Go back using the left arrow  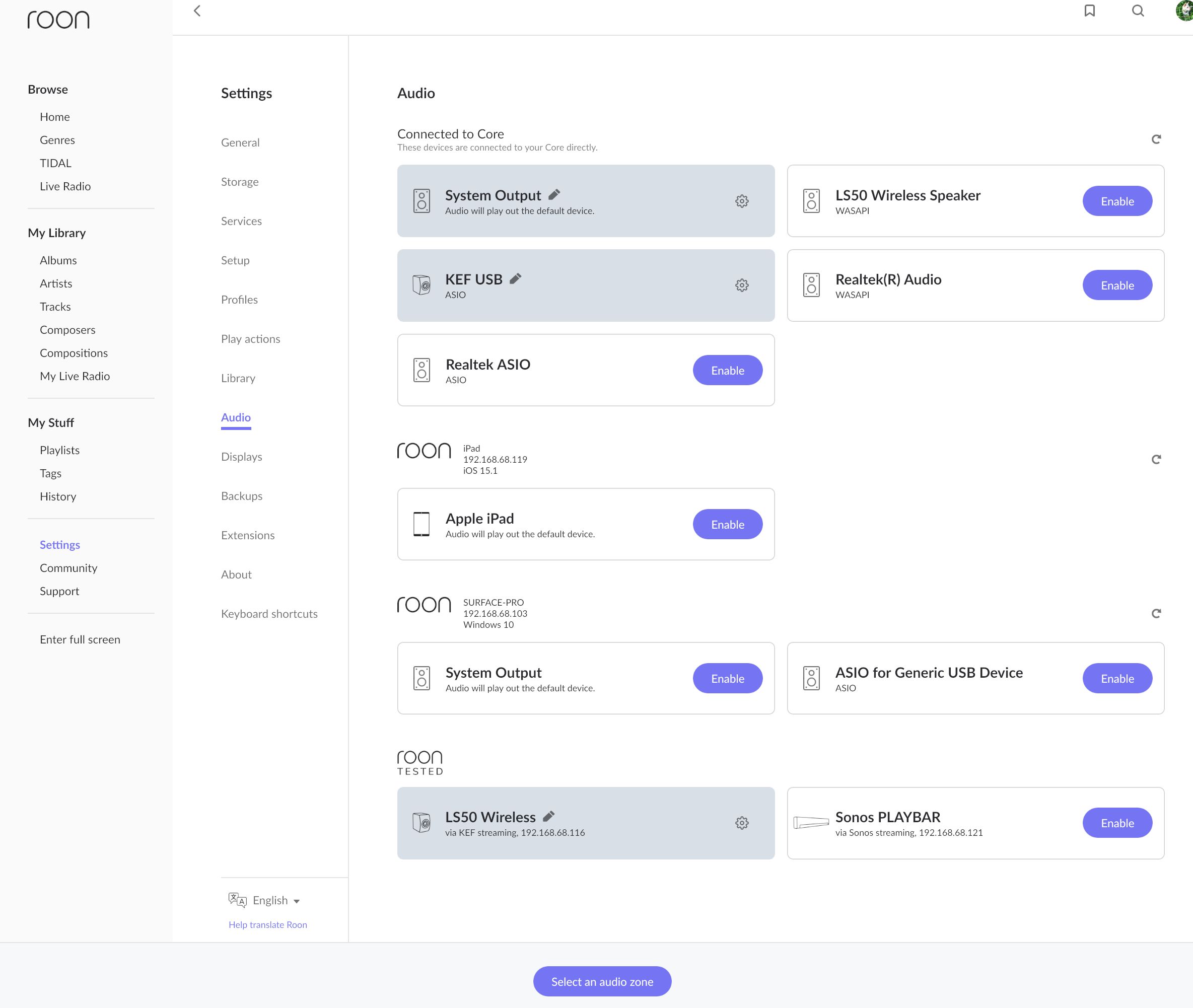197,11
